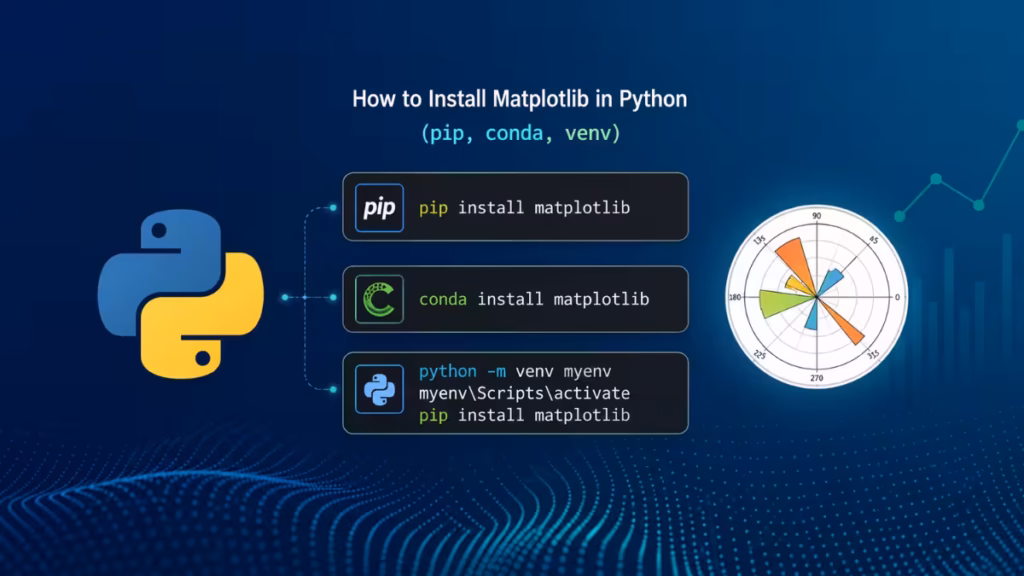
Task: Click the '90' label on polar chart
Action: click(x=816, y=216)
